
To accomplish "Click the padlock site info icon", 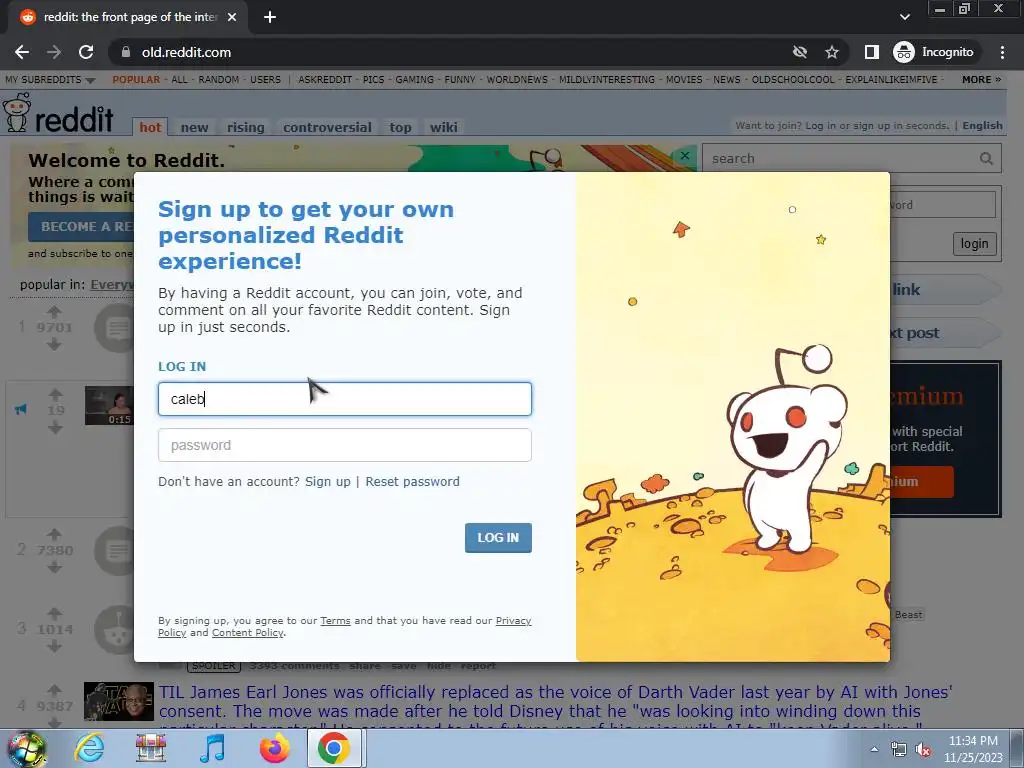I will pyautogui.click(x=126, y=52).
